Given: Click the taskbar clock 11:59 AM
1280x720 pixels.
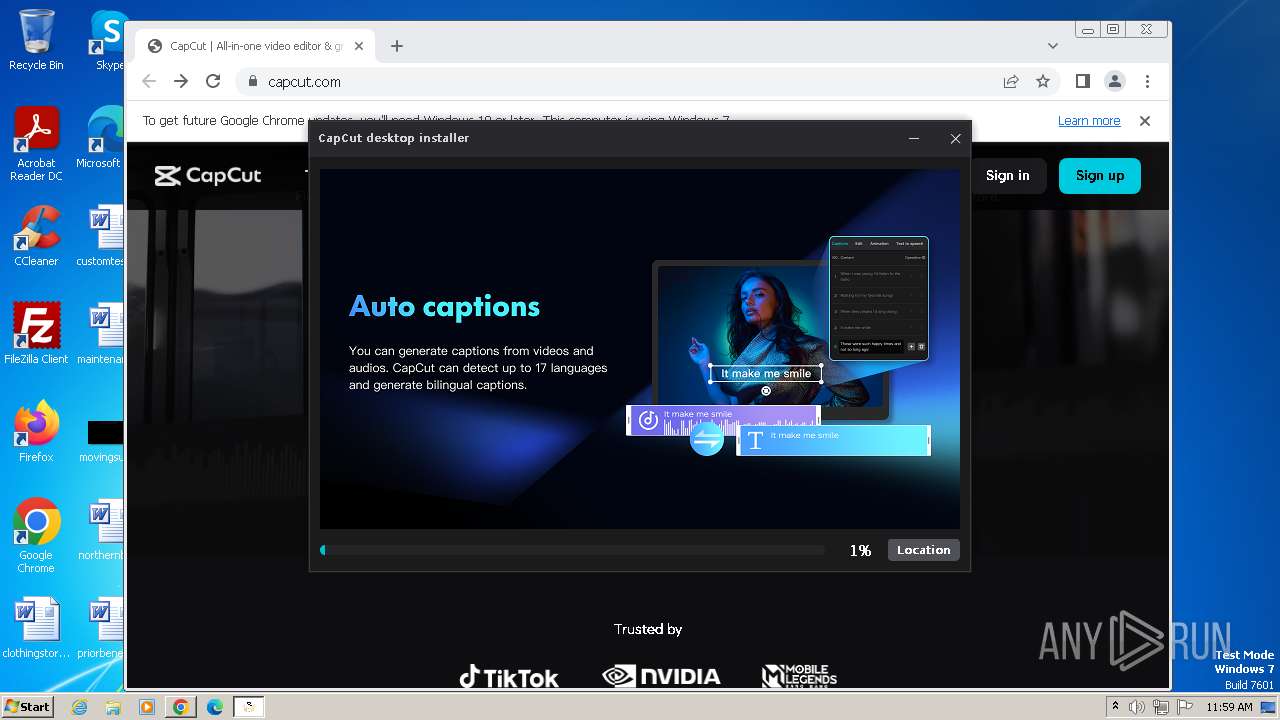Looking at the screenshot, I should pyautogui.click(x=1230, y=707).
